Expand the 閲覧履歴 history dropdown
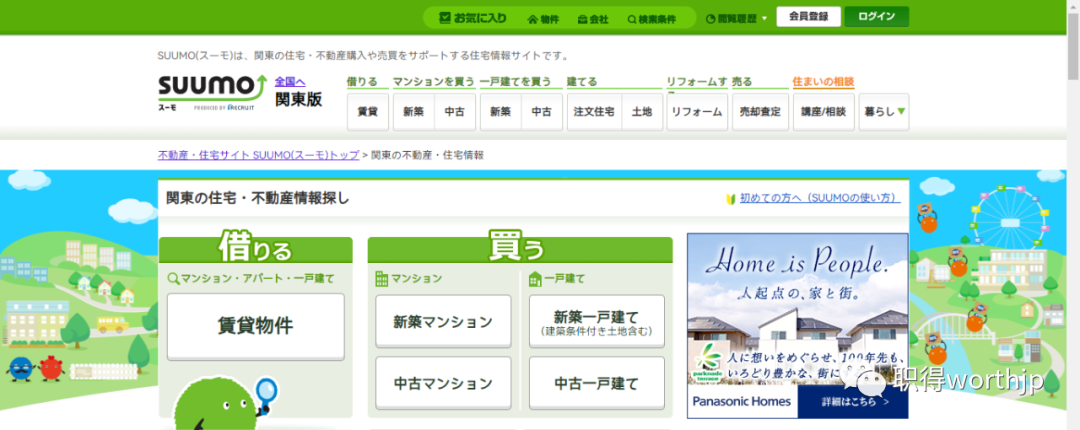Screen dimensions: 1080x430 click(736, 19)
